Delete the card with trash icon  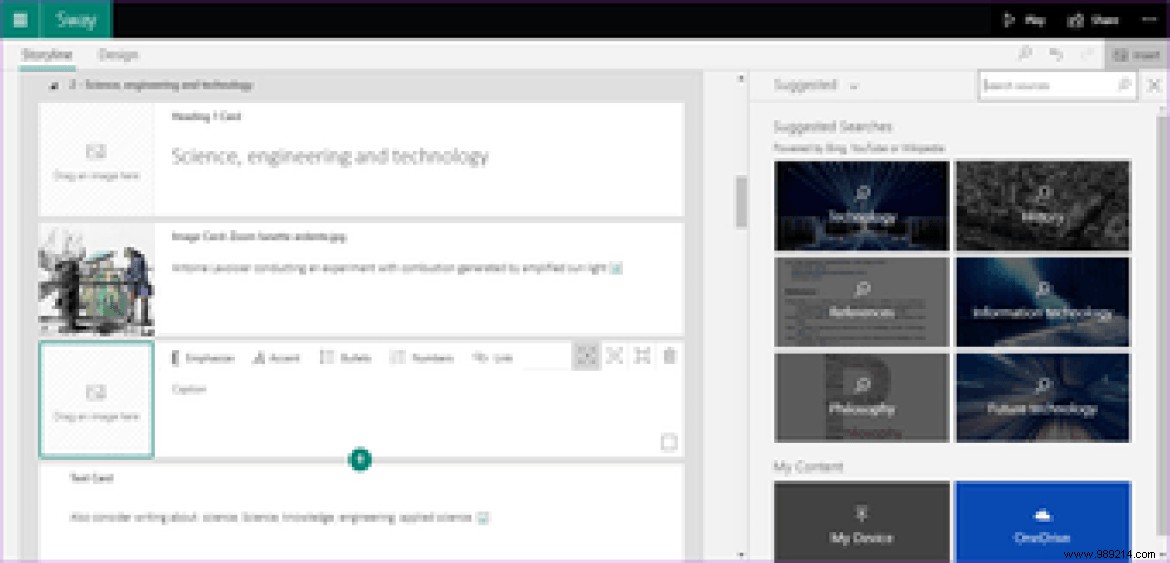tap(669, 356)
